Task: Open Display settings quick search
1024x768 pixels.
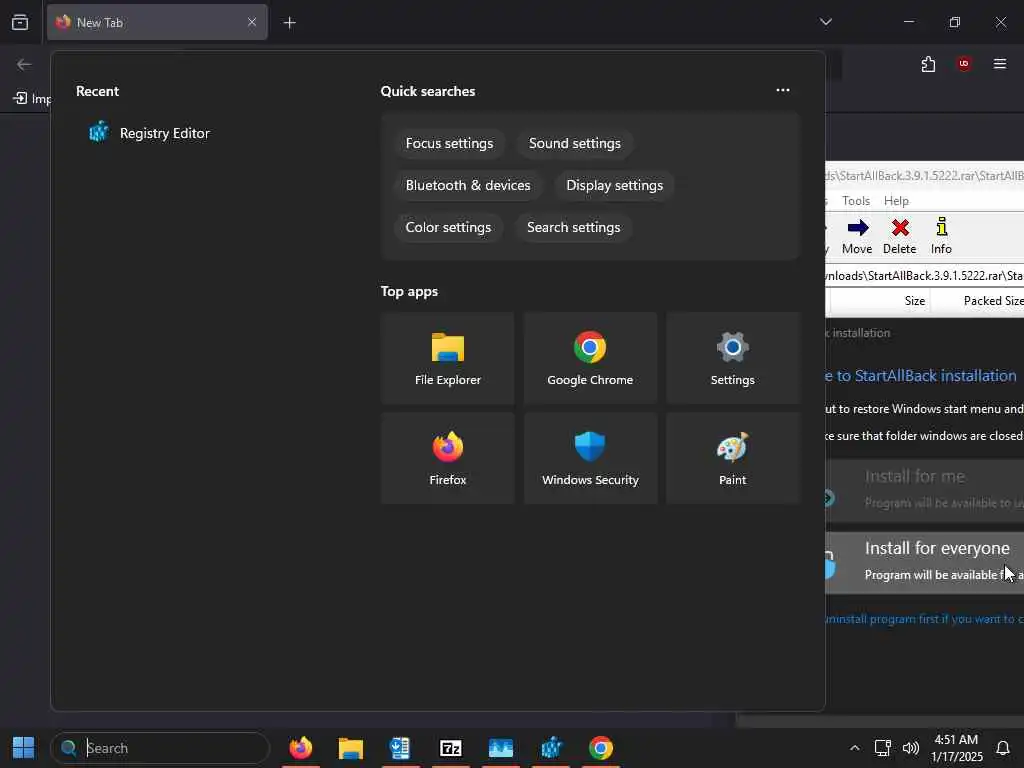Action: (x=615, y=185)
